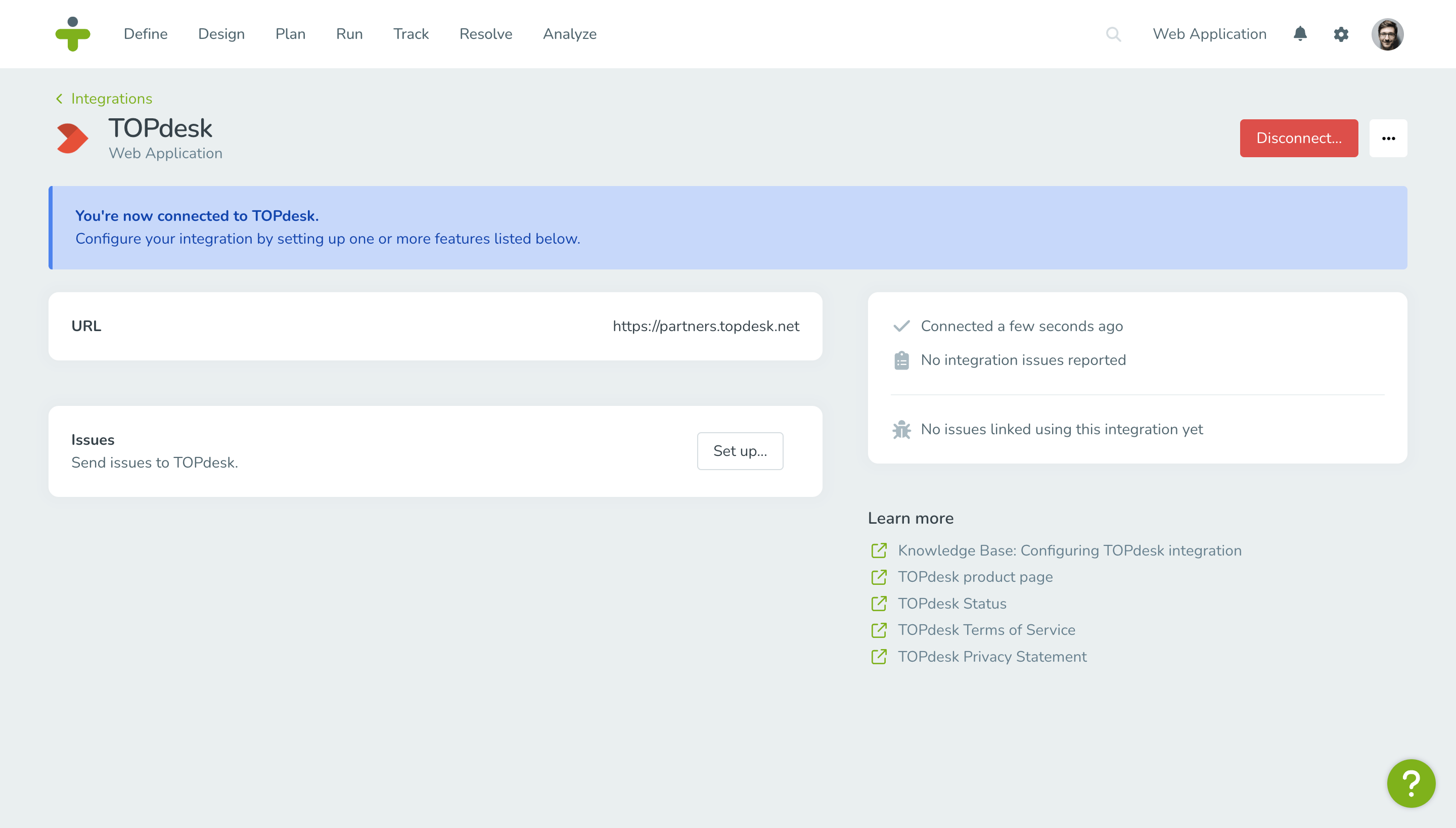Open the Web Application project switcher
This screenshot has height=828, width=1456.
click(1209, 34)
